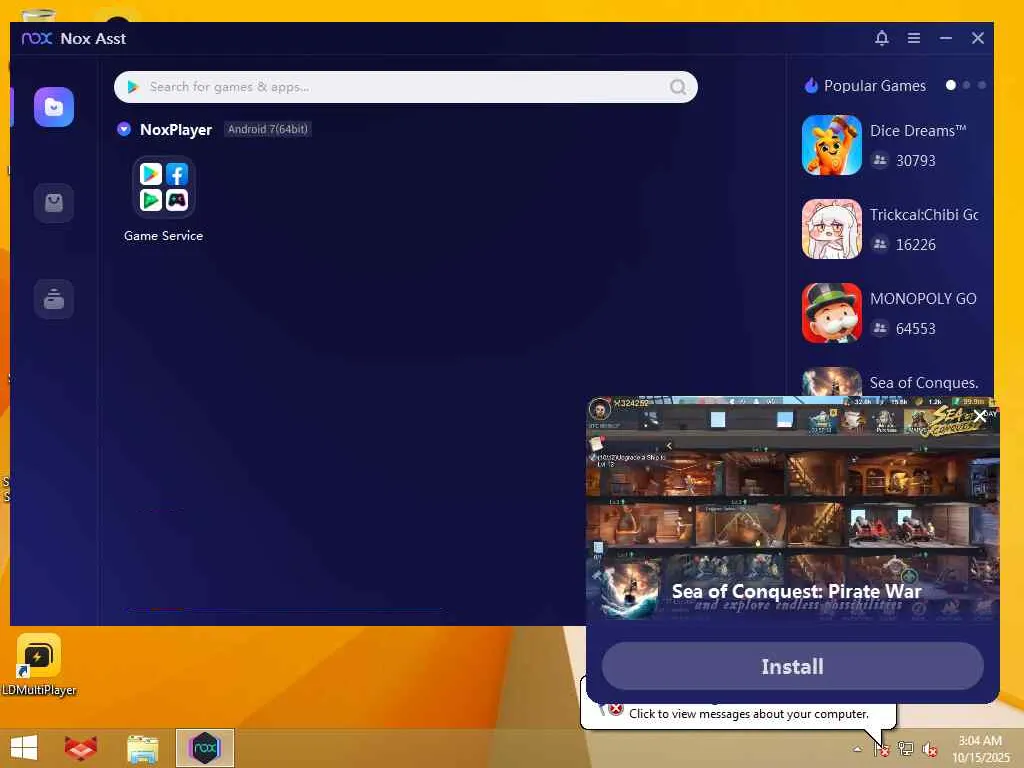Click the MONOPOLY GO title

point(923,298)
